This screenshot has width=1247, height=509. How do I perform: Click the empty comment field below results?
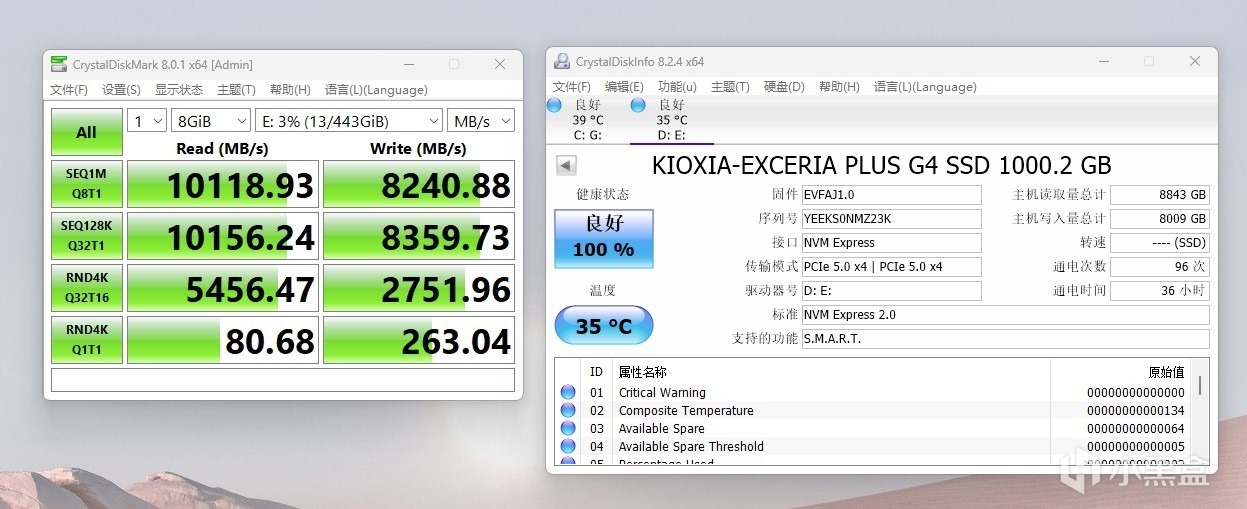pyautogui.click(x=283, y=380)
